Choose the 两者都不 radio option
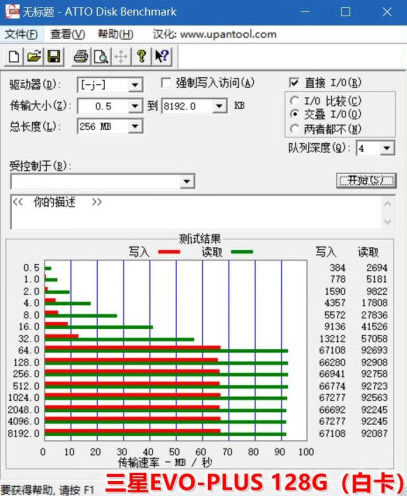407x496 pixels. (x=294, y=129)
